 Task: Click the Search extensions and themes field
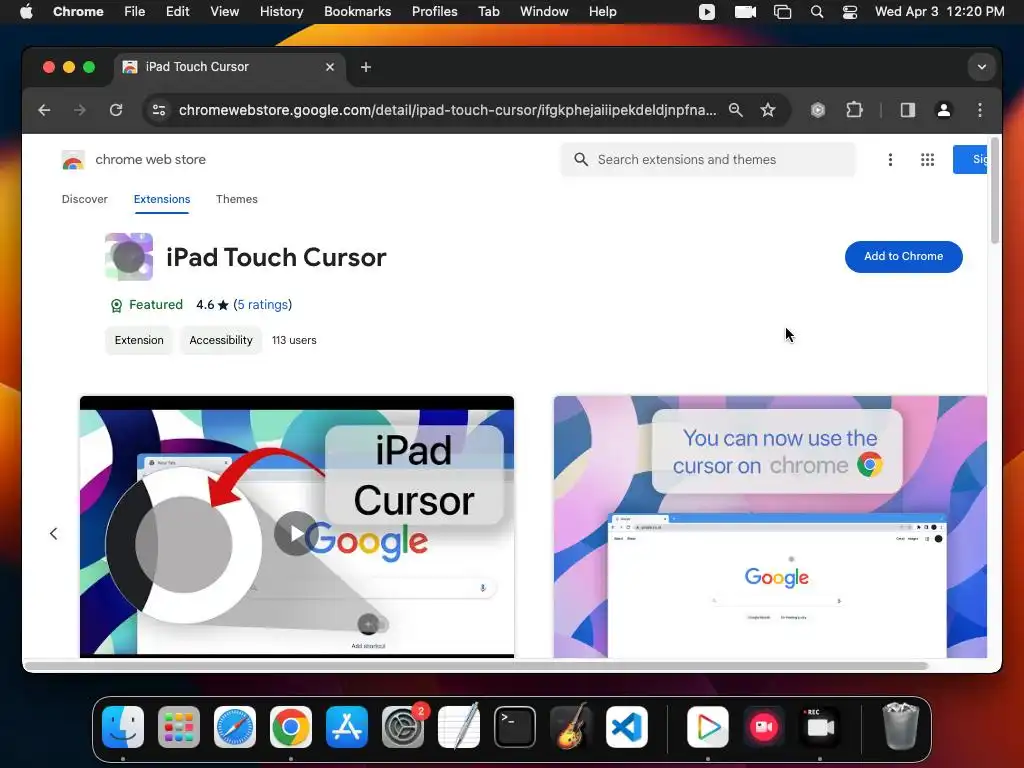708,159
